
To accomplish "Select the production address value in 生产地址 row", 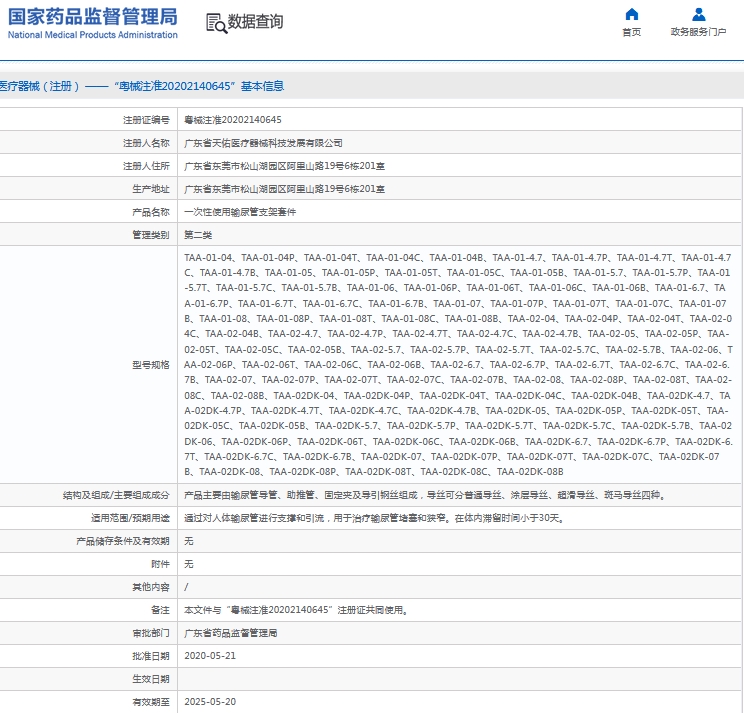I will pos(284,189).
